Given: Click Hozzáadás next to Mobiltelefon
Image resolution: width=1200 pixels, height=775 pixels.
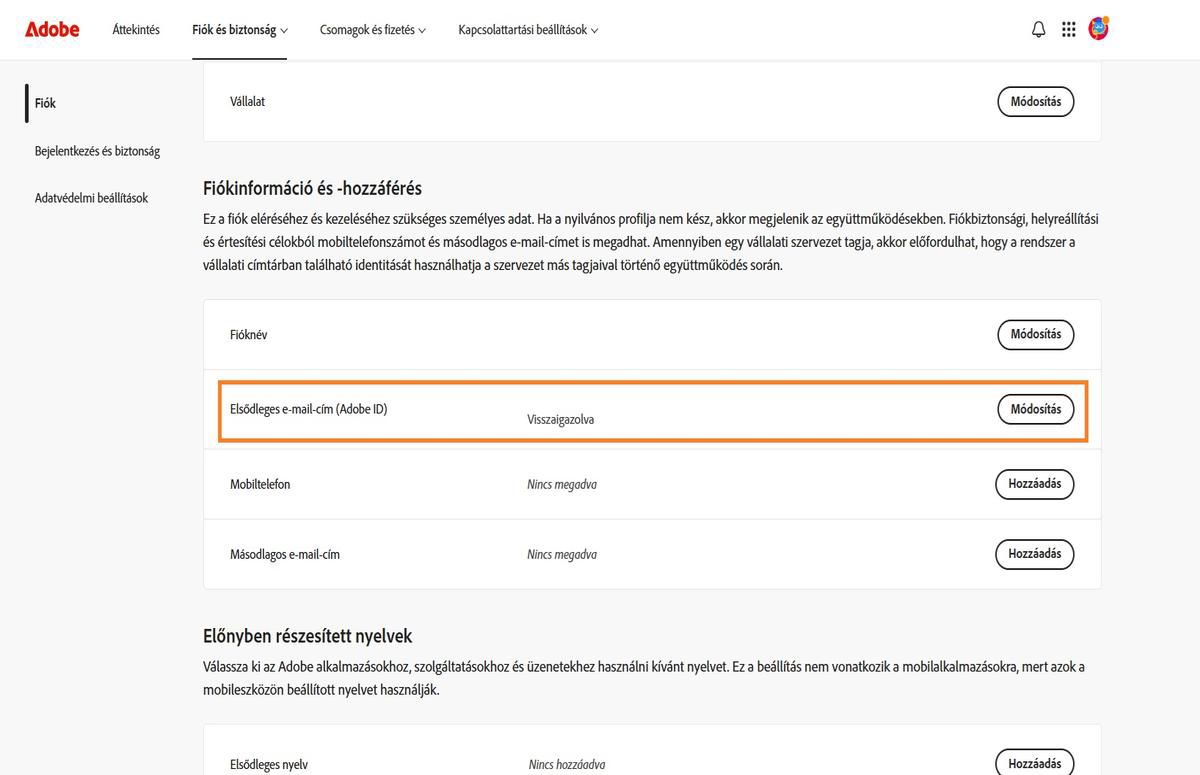Looking at the screenshot, I should pyautogui.click(x=1034, y=483).
